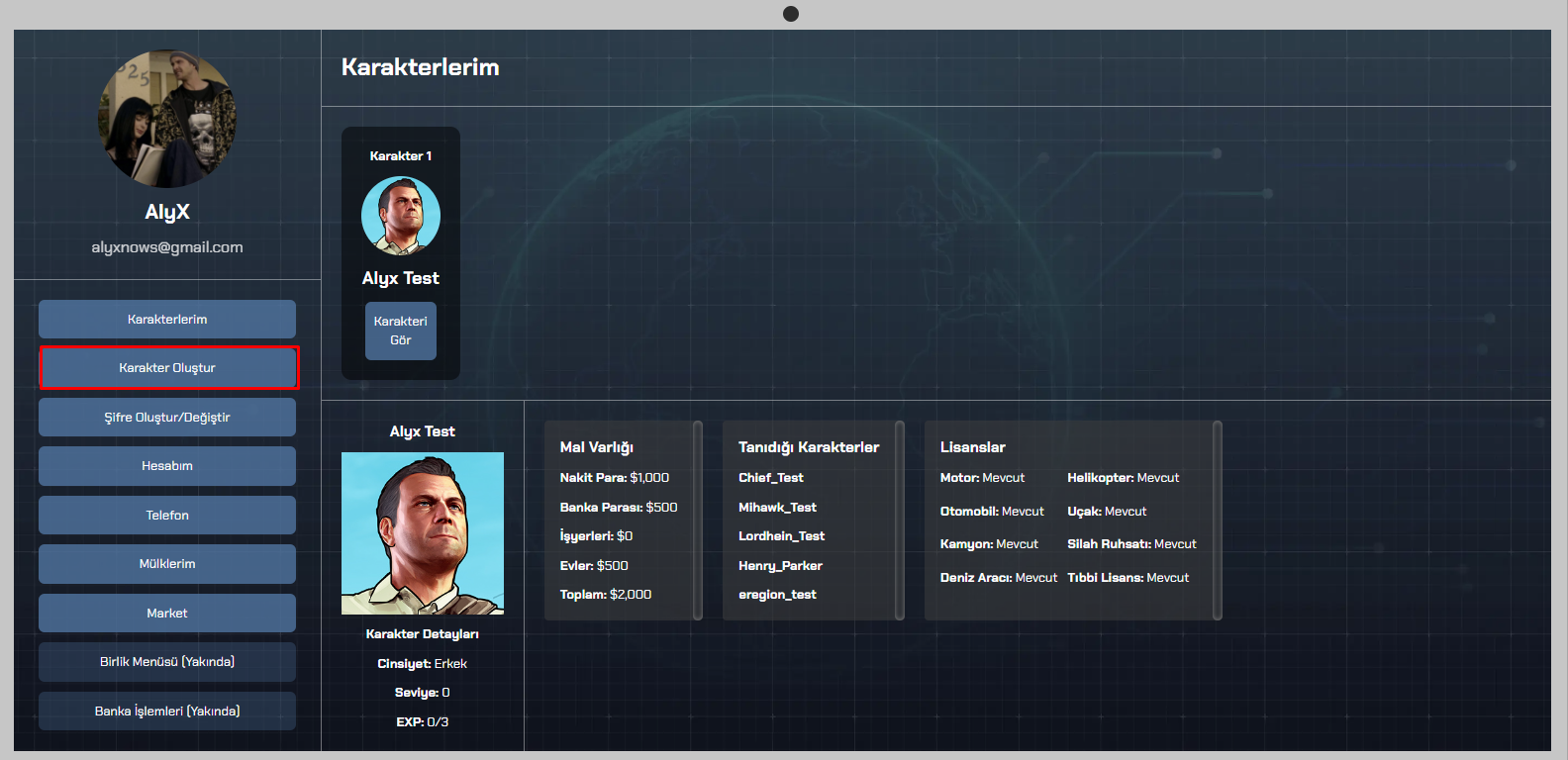Click the Tanıdığı Karakterler panel scrollbar

coord(900,521)
